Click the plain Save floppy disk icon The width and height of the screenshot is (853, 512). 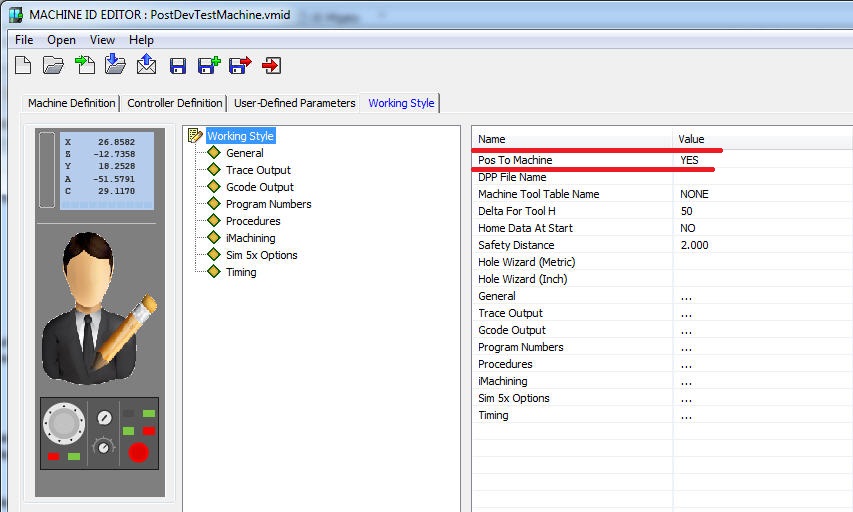coord(178,66)
